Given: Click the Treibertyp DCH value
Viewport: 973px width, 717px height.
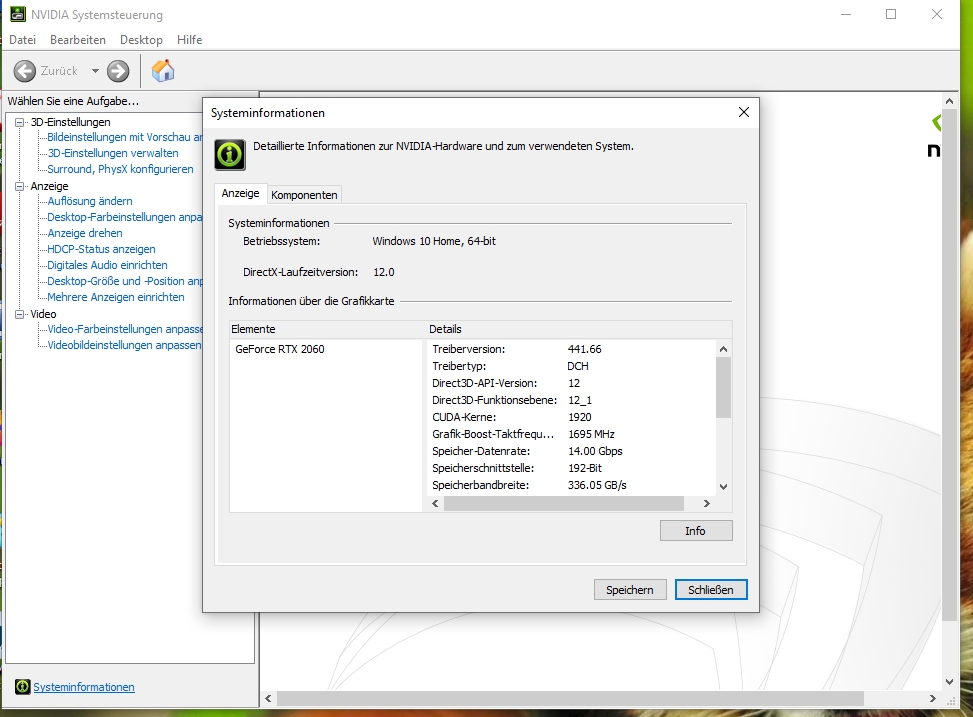Looking at the screenshot, I should coord(578,366).
